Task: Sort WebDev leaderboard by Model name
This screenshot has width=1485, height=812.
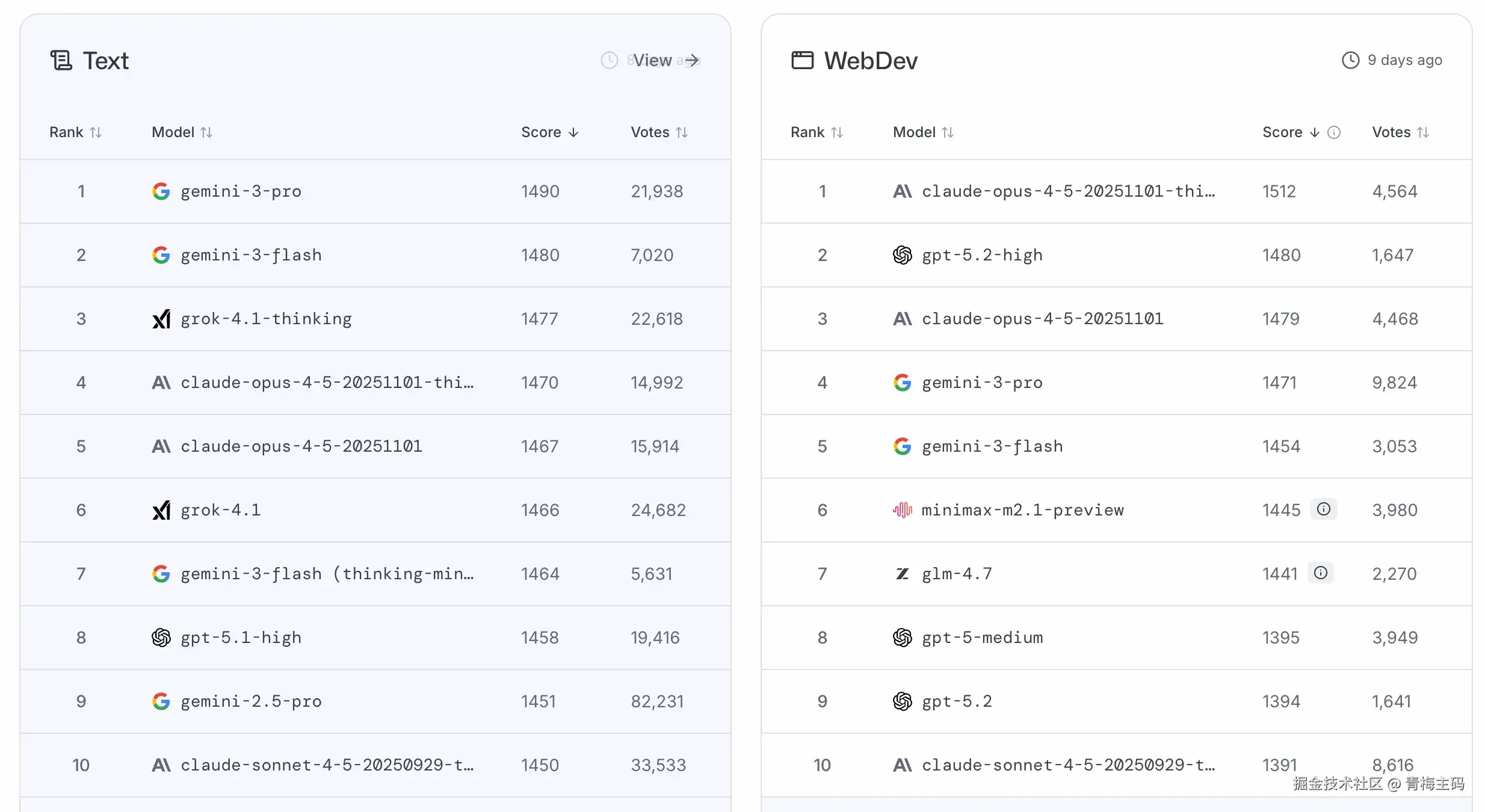Action: (923, 132)
